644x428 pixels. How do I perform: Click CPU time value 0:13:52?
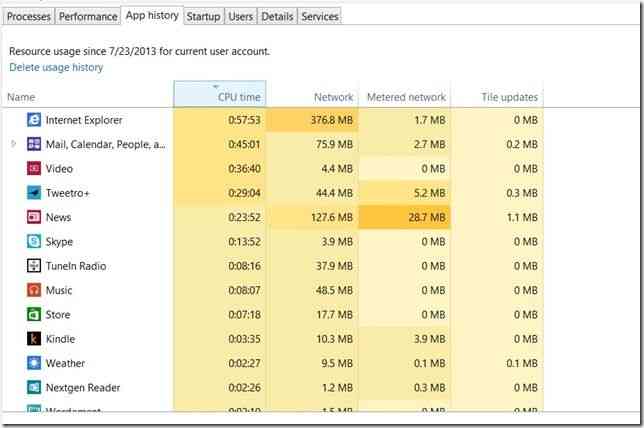pyautogui.click(x=244, y=242)
